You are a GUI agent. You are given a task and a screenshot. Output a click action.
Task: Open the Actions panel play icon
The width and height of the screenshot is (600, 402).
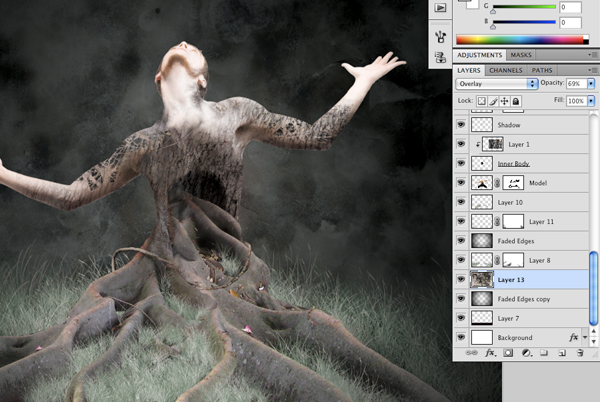point(440,8)
